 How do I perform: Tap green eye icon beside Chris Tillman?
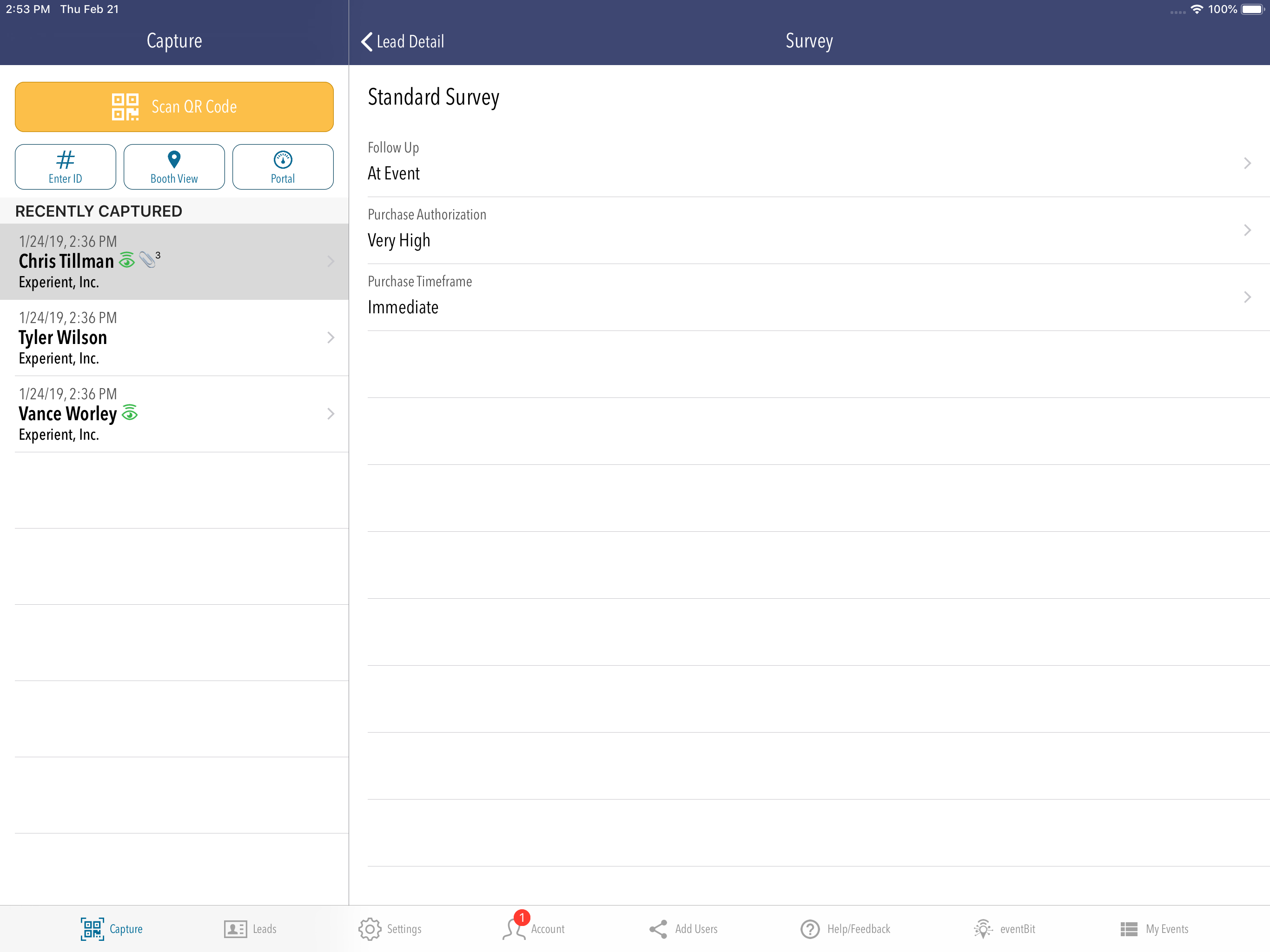click(127, 261)
